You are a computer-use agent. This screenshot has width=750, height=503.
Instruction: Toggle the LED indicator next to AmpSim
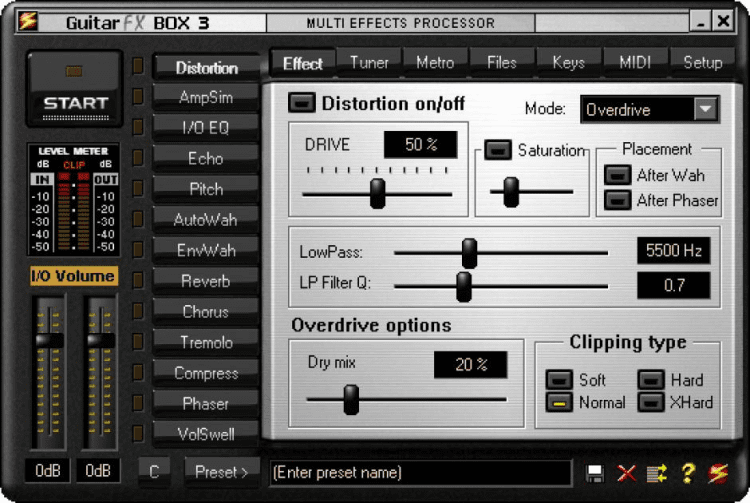tap(138, 97)
